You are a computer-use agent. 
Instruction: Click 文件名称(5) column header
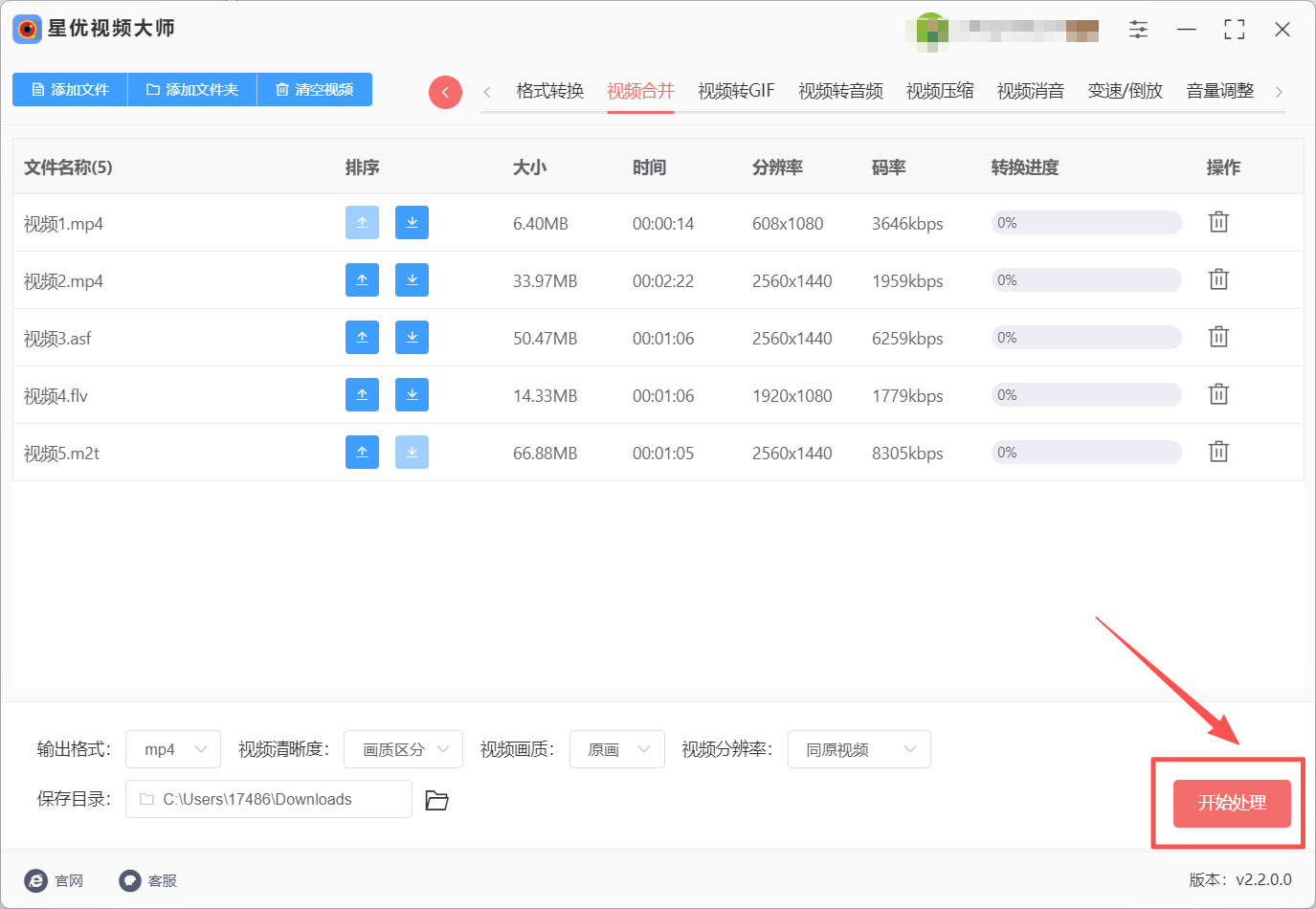click(68, 167)
